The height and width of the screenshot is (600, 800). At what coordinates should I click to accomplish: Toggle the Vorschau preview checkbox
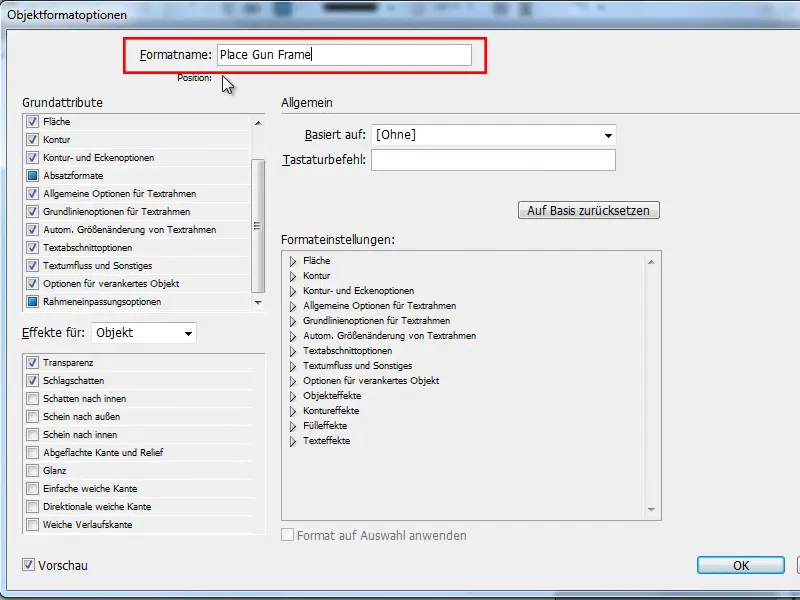pyautogui.click(x=29, y=565)
